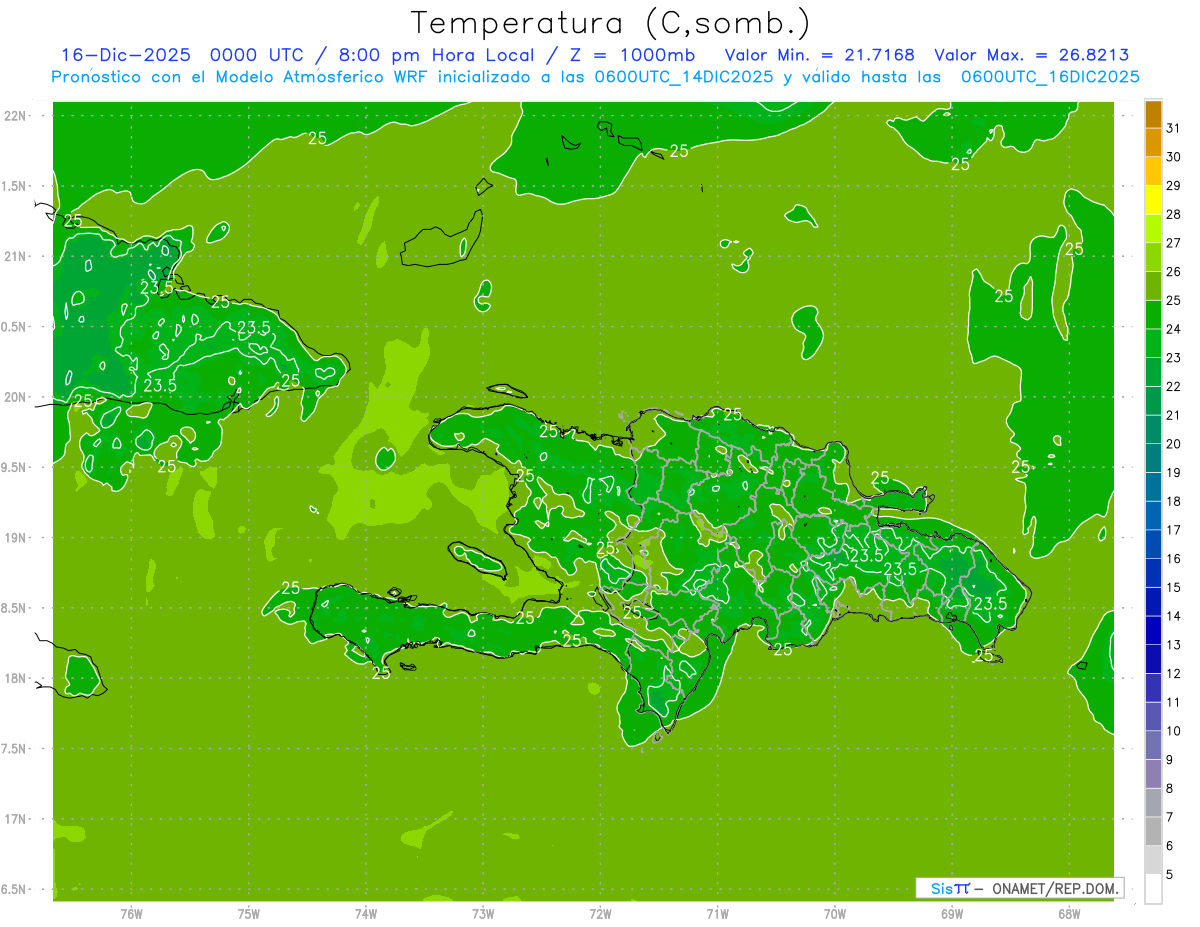1200x927 pixels.
Task: Click initialization time '0600UTC_14DIC2025'
Action: [682, 77]
